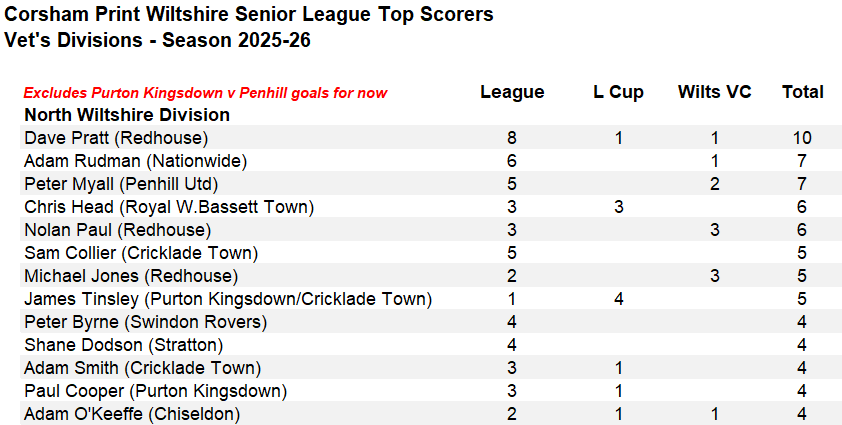Viewport: 842px width, 425px height.
Task: Click Dave Pratt's League goals value 8
Action: (512, 138)
